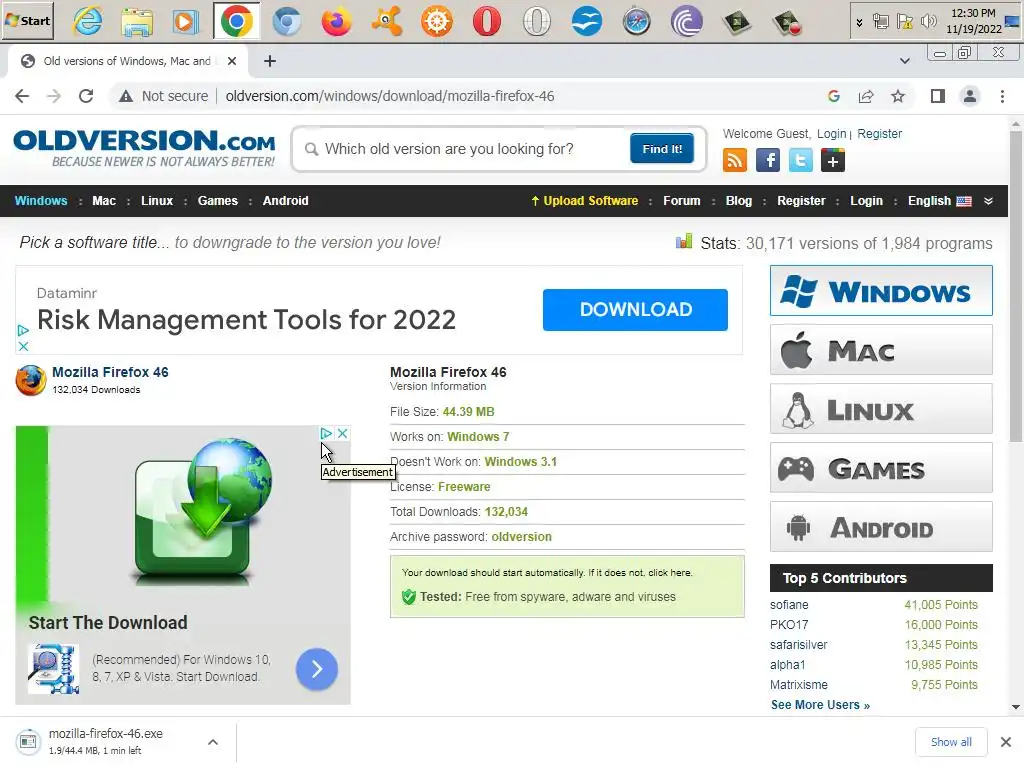Image resolution: width=1024 pixels, height=768 pixels.
Task: Share this page via share icon
Action: click(x=866, y=96)
